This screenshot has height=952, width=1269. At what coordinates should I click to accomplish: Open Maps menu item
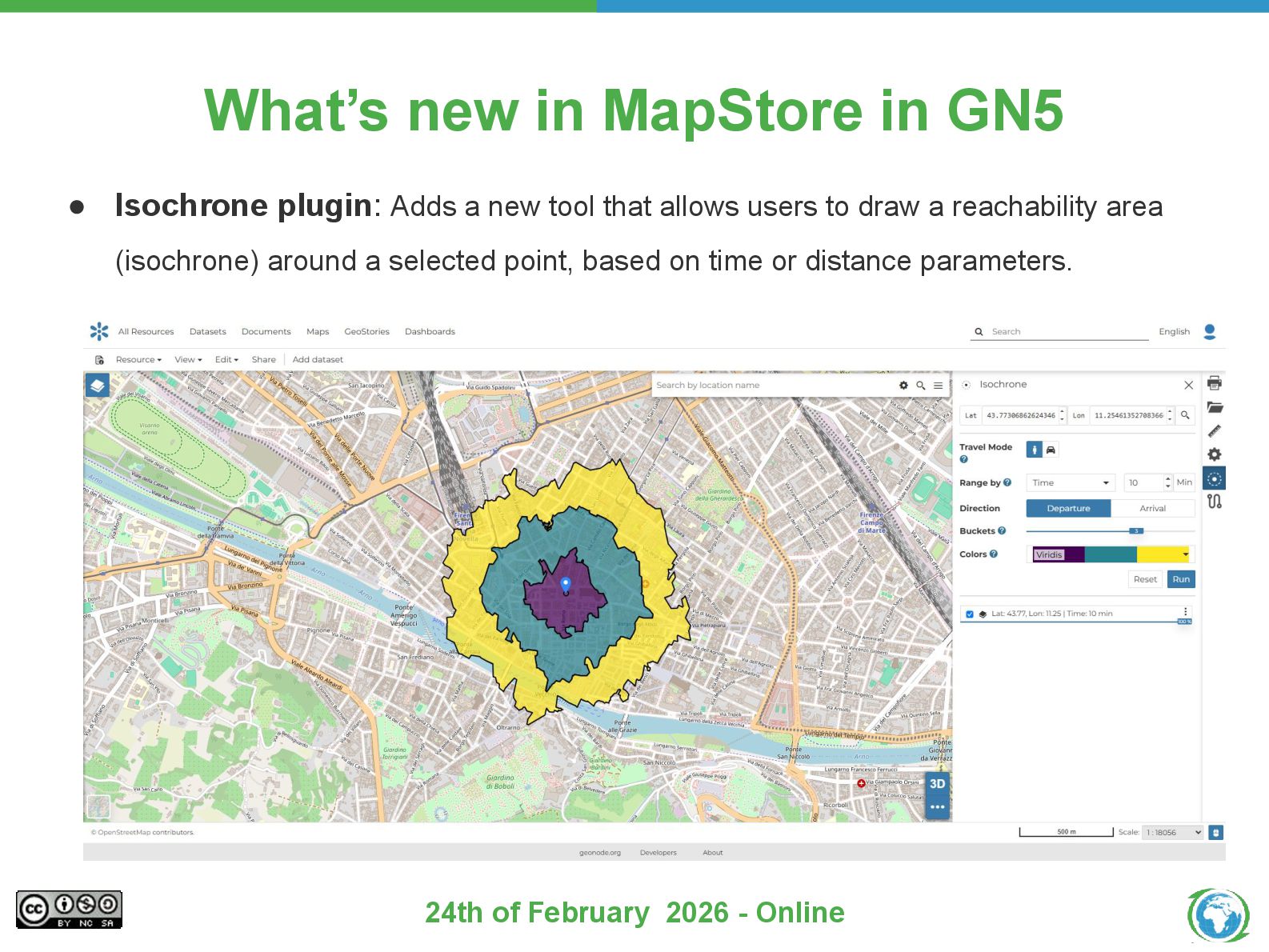click(318, 332)
